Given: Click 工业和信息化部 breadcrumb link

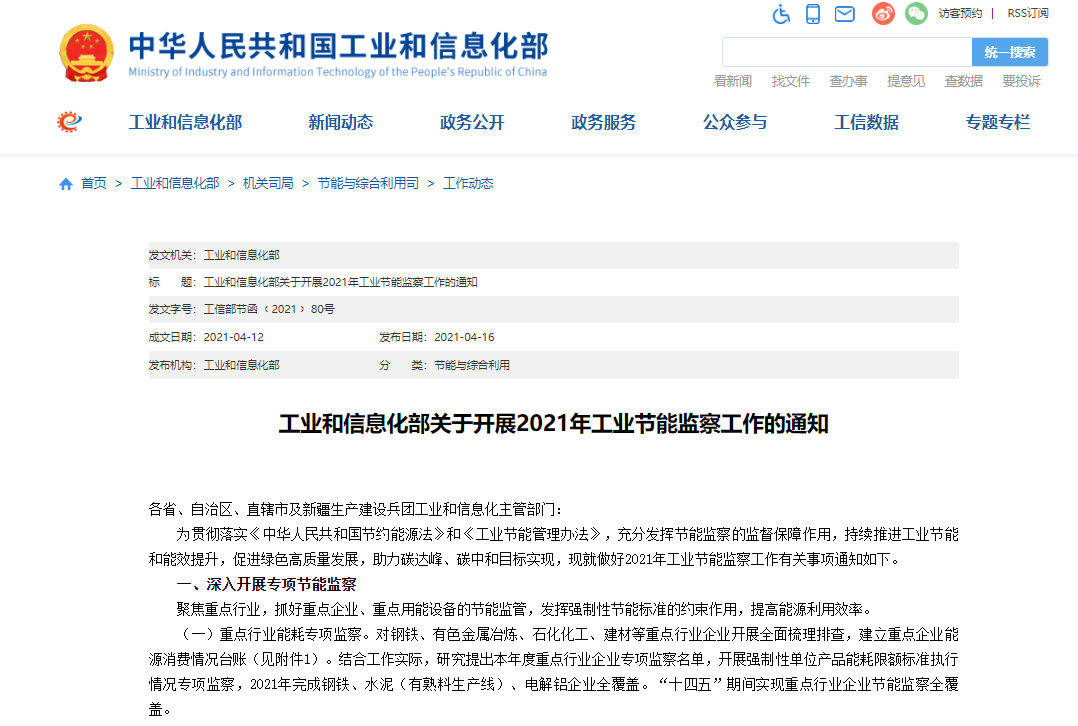Looking at the screenshot, I should (175, 184).
